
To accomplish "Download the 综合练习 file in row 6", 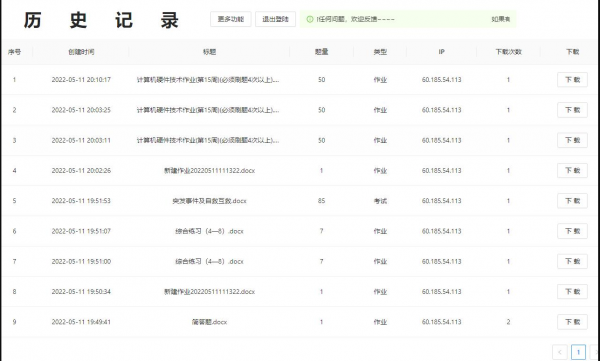I will coord(572,231).
